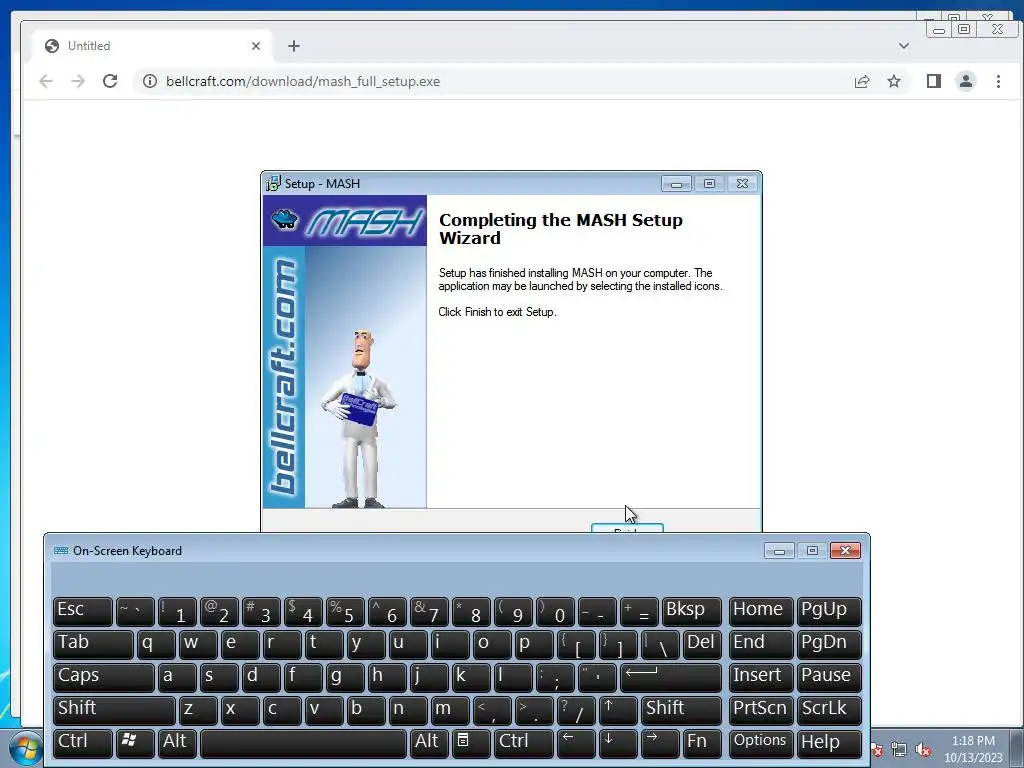Expand the tab search chevron
This screenshot has height=768, width=1024.
coord(904,46)
